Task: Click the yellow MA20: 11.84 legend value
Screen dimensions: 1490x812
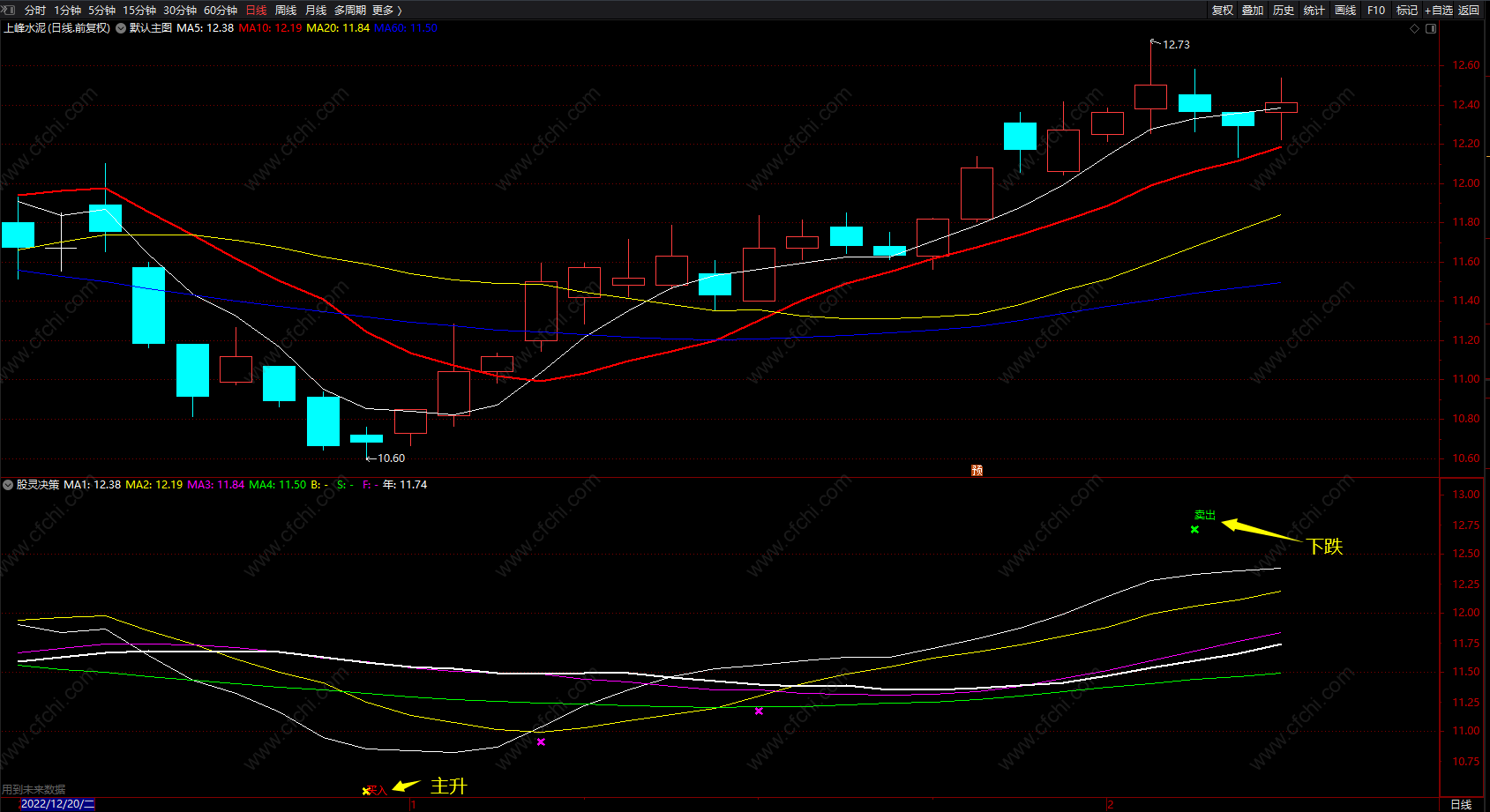Action: 338,28
